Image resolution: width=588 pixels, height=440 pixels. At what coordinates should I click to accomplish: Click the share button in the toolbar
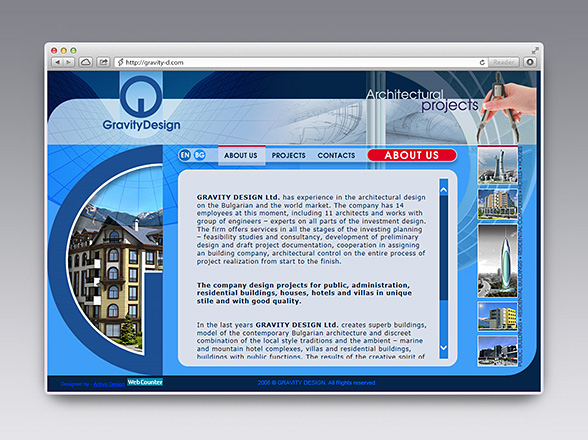pos(103,62)
